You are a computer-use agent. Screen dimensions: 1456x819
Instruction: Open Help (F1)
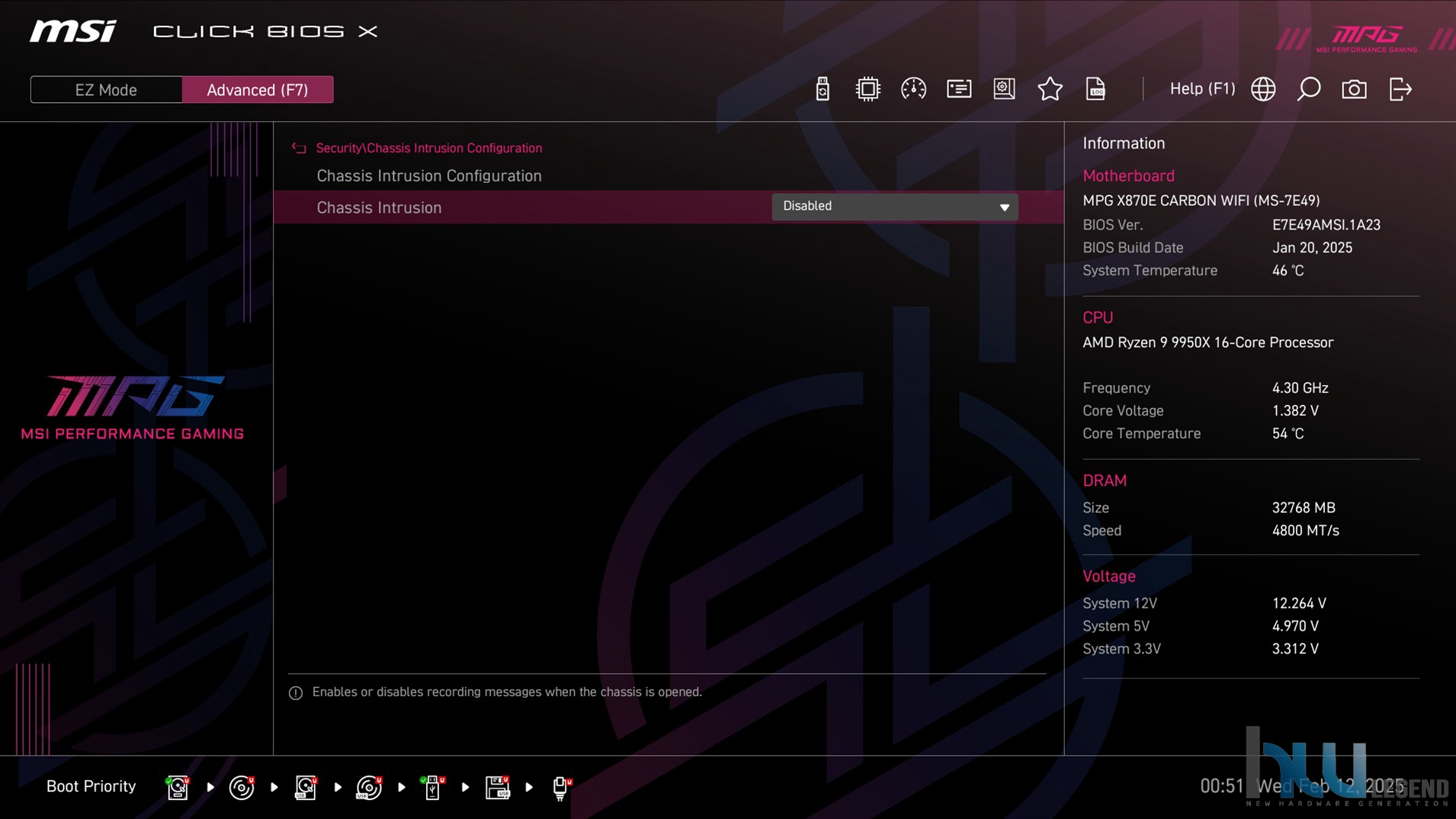tap(1202, 89)
